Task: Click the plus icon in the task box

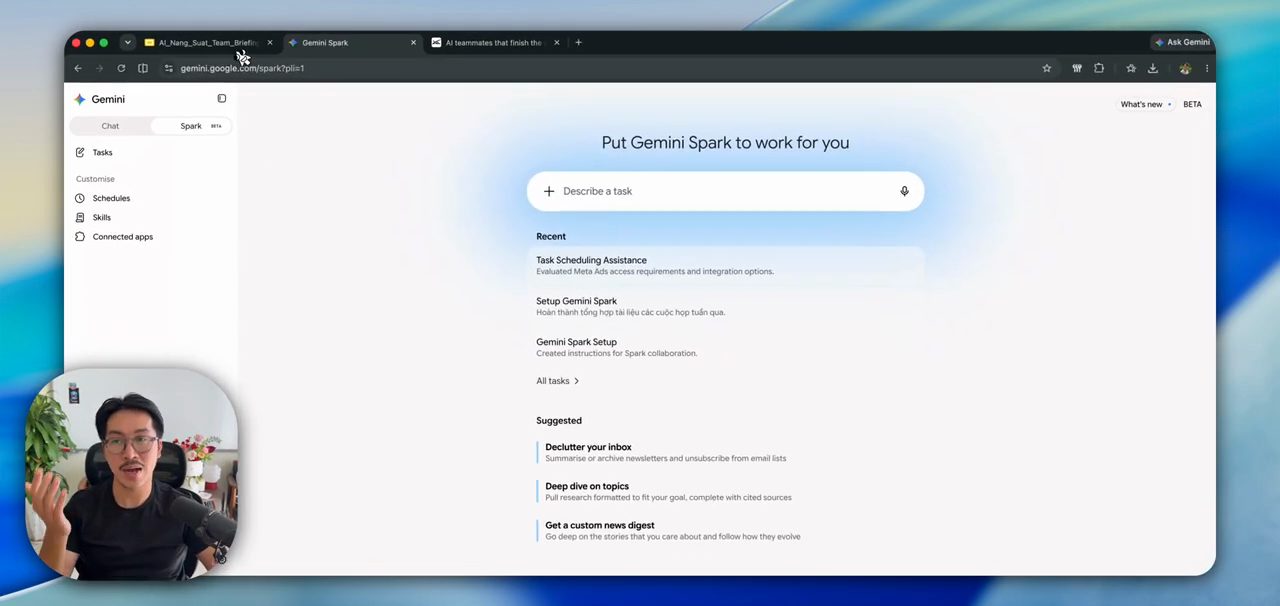Action: pos(549,191)
